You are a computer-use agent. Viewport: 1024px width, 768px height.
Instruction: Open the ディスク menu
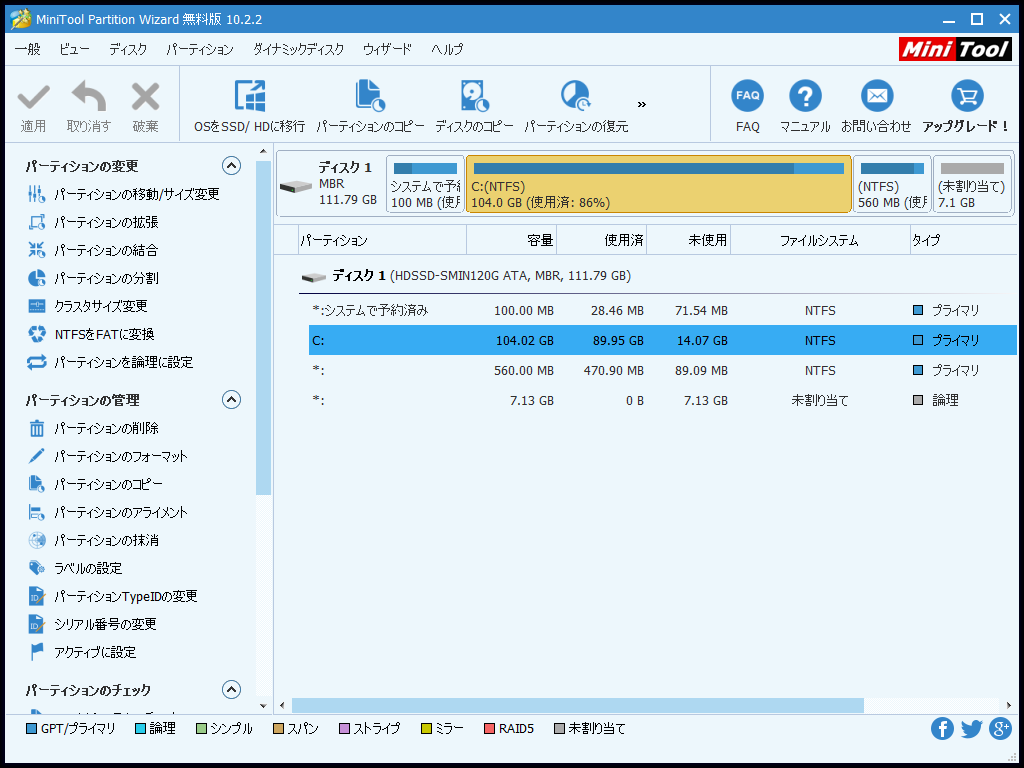tap(128, 49)
